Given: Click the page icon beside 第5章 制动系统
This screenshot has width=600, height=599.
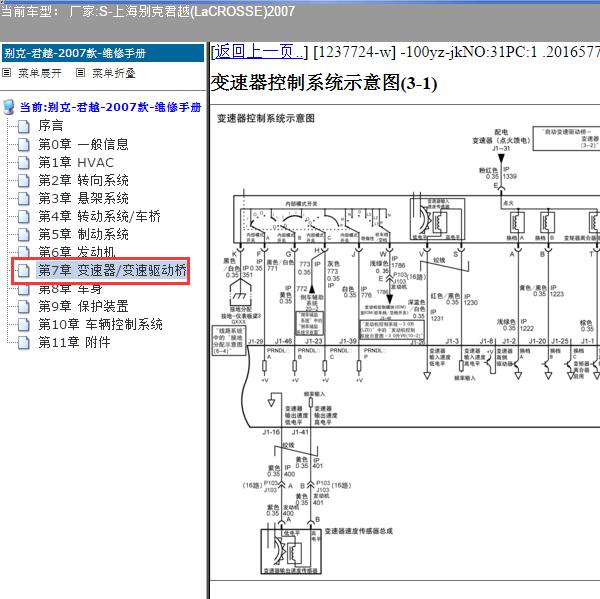Looking at the screenshot, I should point(24,234).
